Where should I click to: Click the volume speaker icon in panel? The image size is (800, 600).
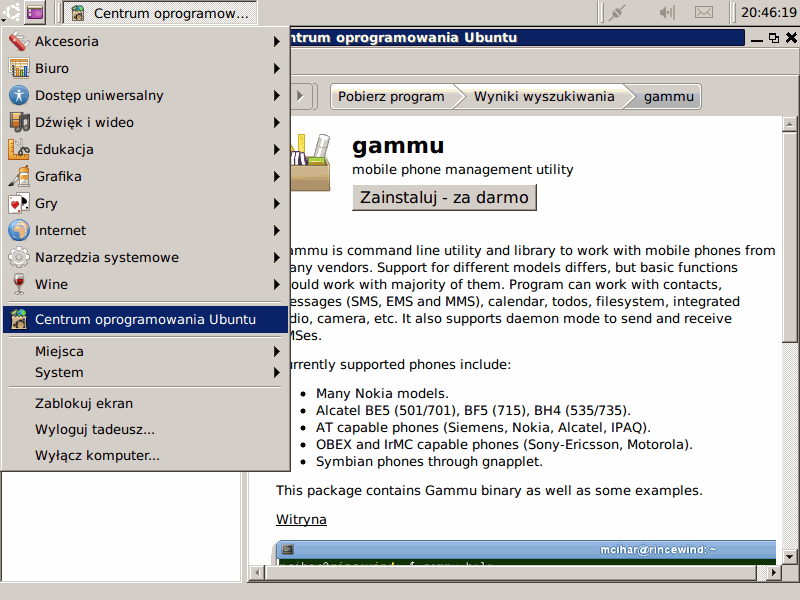(667, 13)
